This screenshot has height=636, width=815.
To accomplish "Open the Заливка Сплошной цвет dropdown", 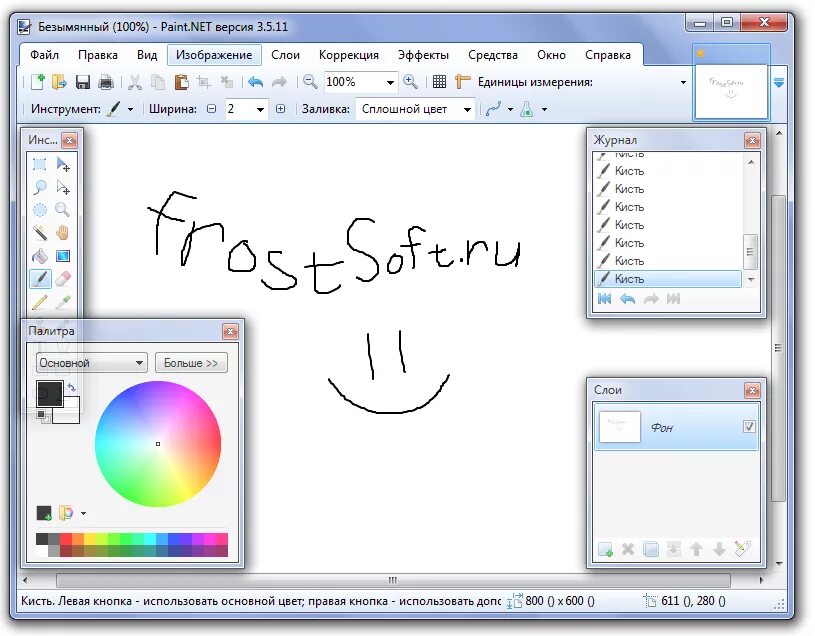I will (467, 109).
